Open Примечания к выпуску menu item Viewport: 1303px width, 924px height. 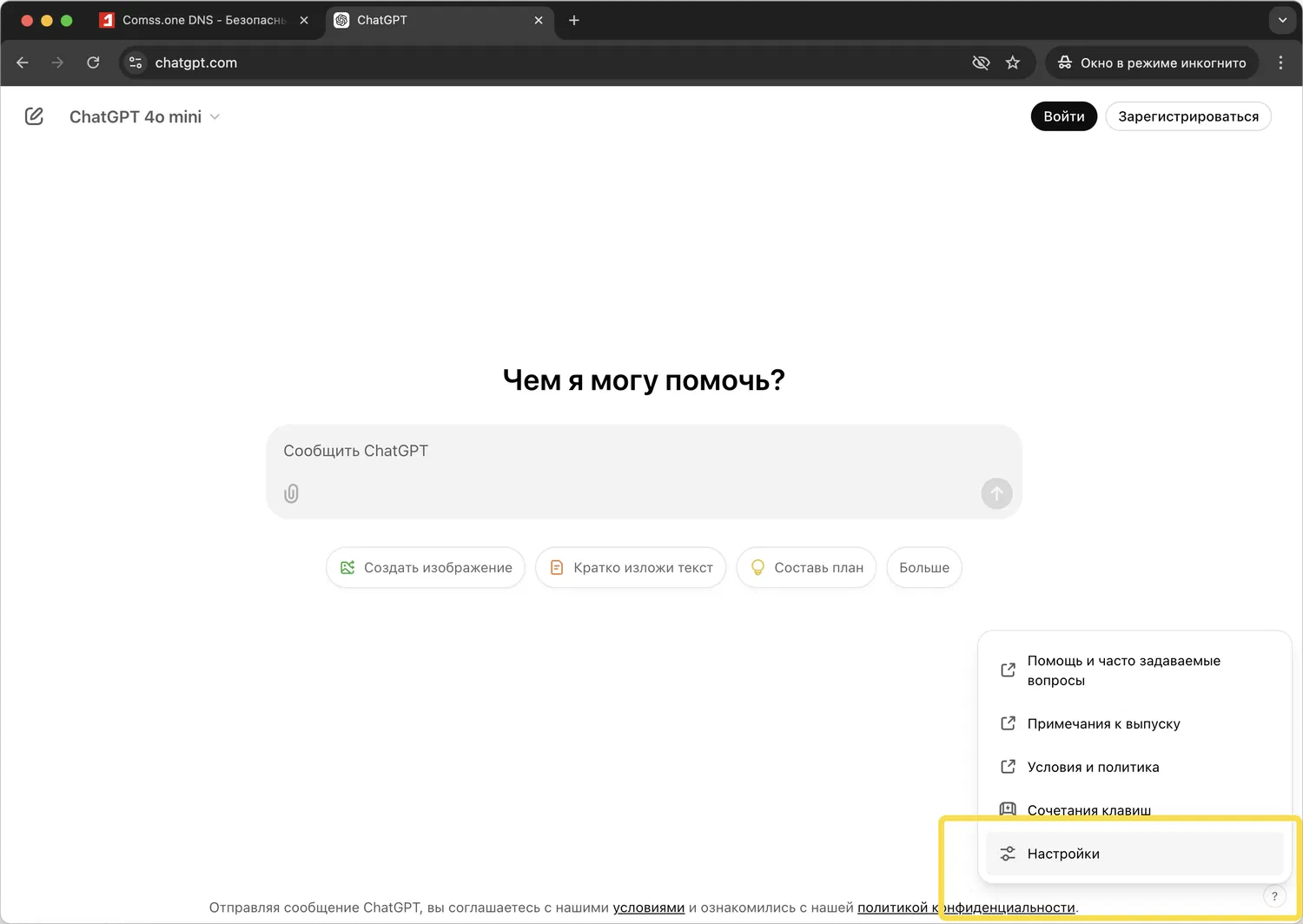click(x=1134, y=723)
